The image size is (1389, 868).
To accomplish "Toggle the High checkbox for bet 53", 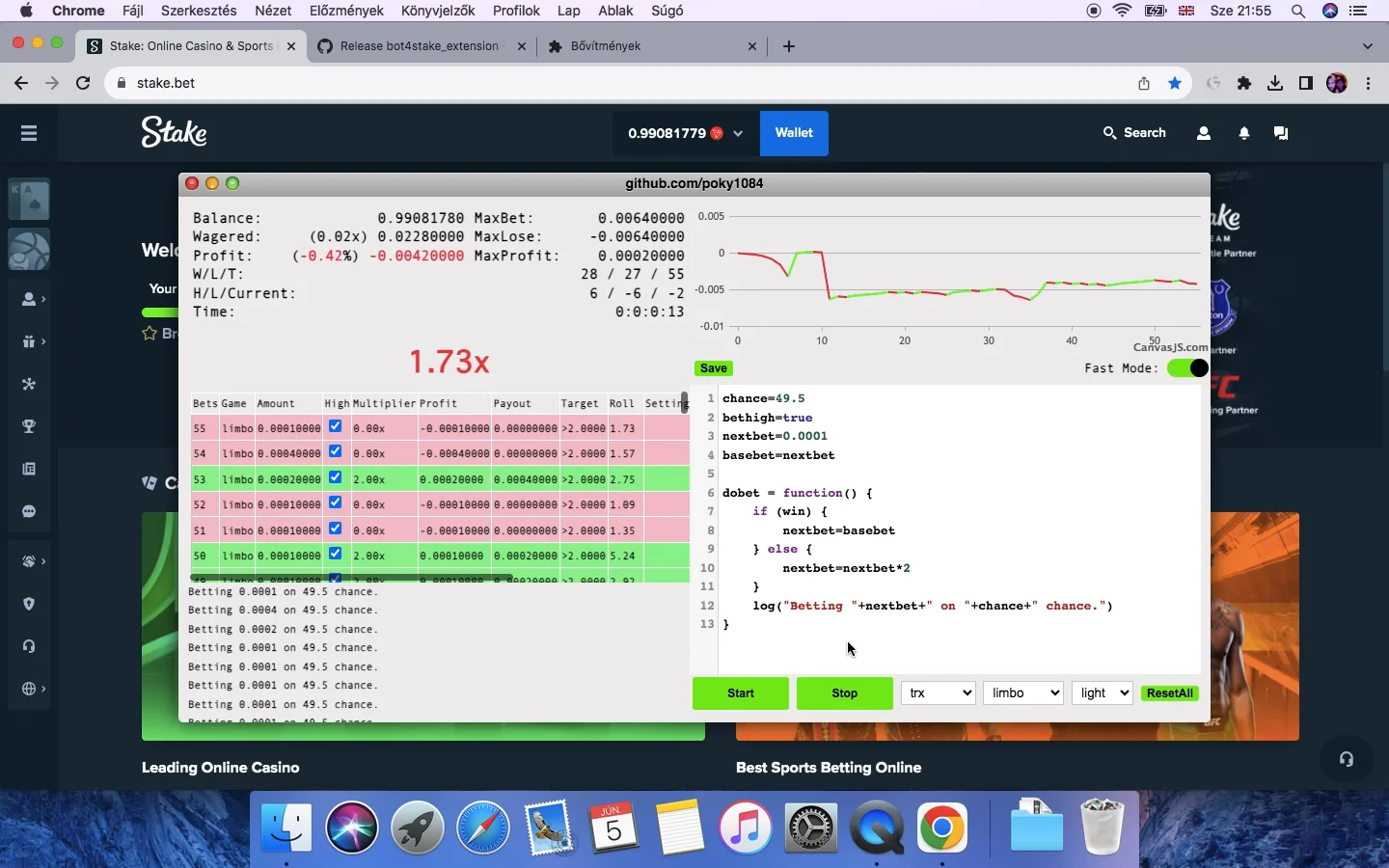I will tap(335, 477).
